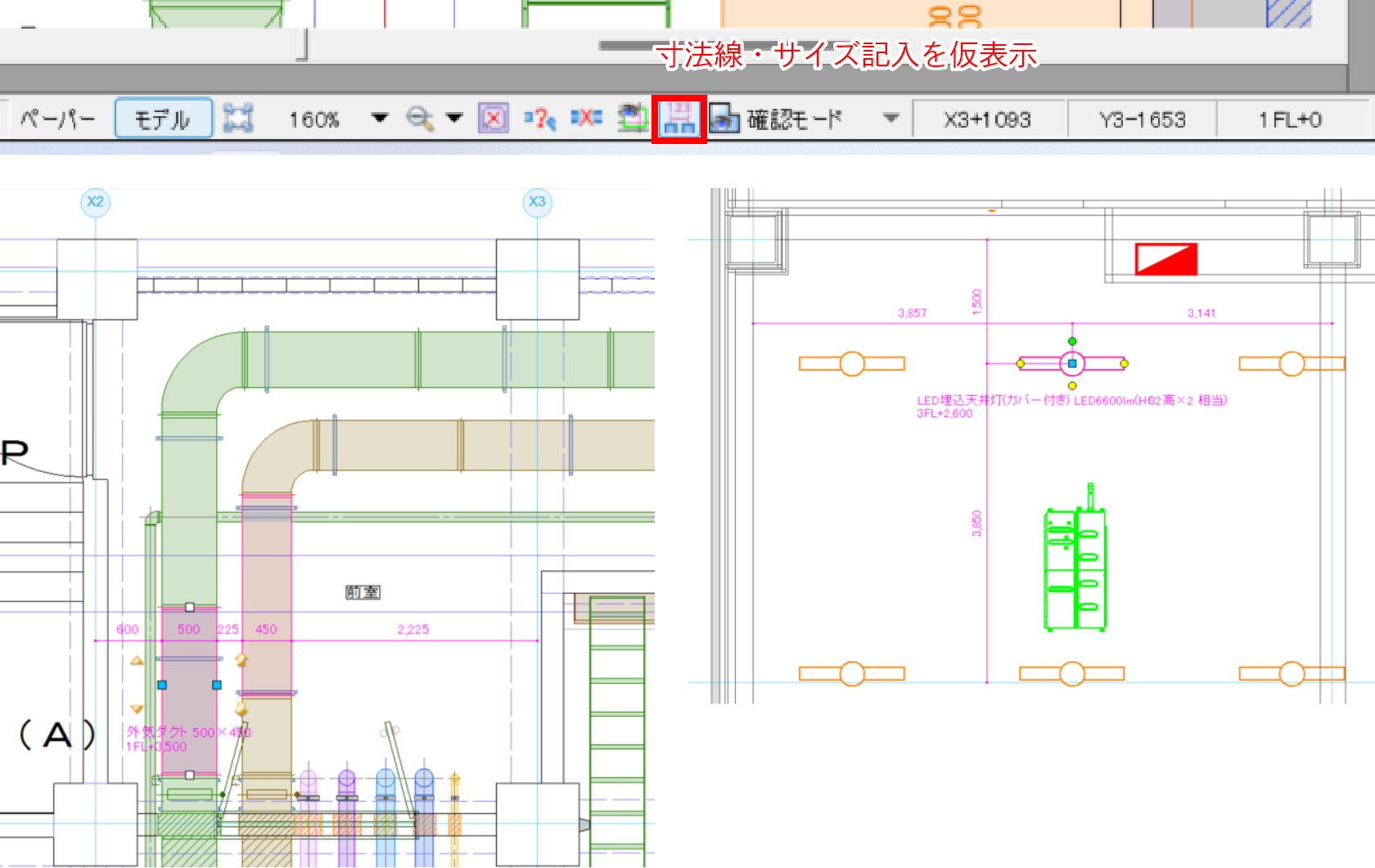Viewport: 1375px width, 868px height.
Task: Click the 確認モード mode icon
Action: pyautogui.click(x=724, y=119)
